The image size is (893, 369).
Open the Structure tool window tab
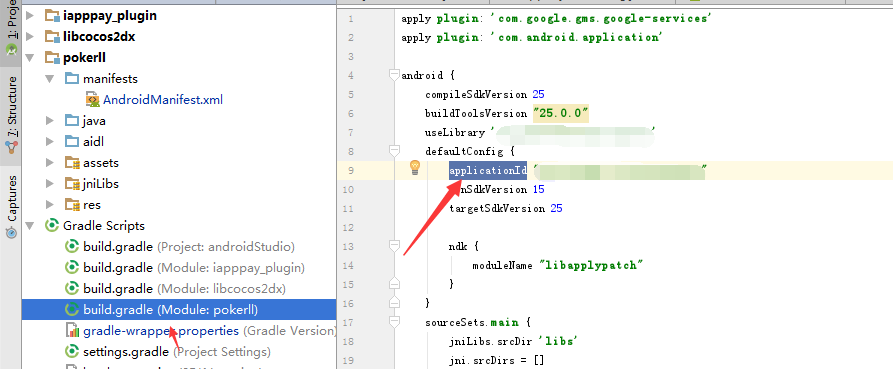[11, 116]
